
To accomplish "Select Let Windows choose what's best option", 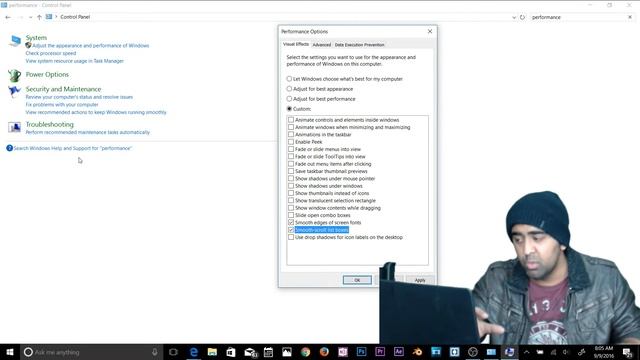I will (289, 79).
